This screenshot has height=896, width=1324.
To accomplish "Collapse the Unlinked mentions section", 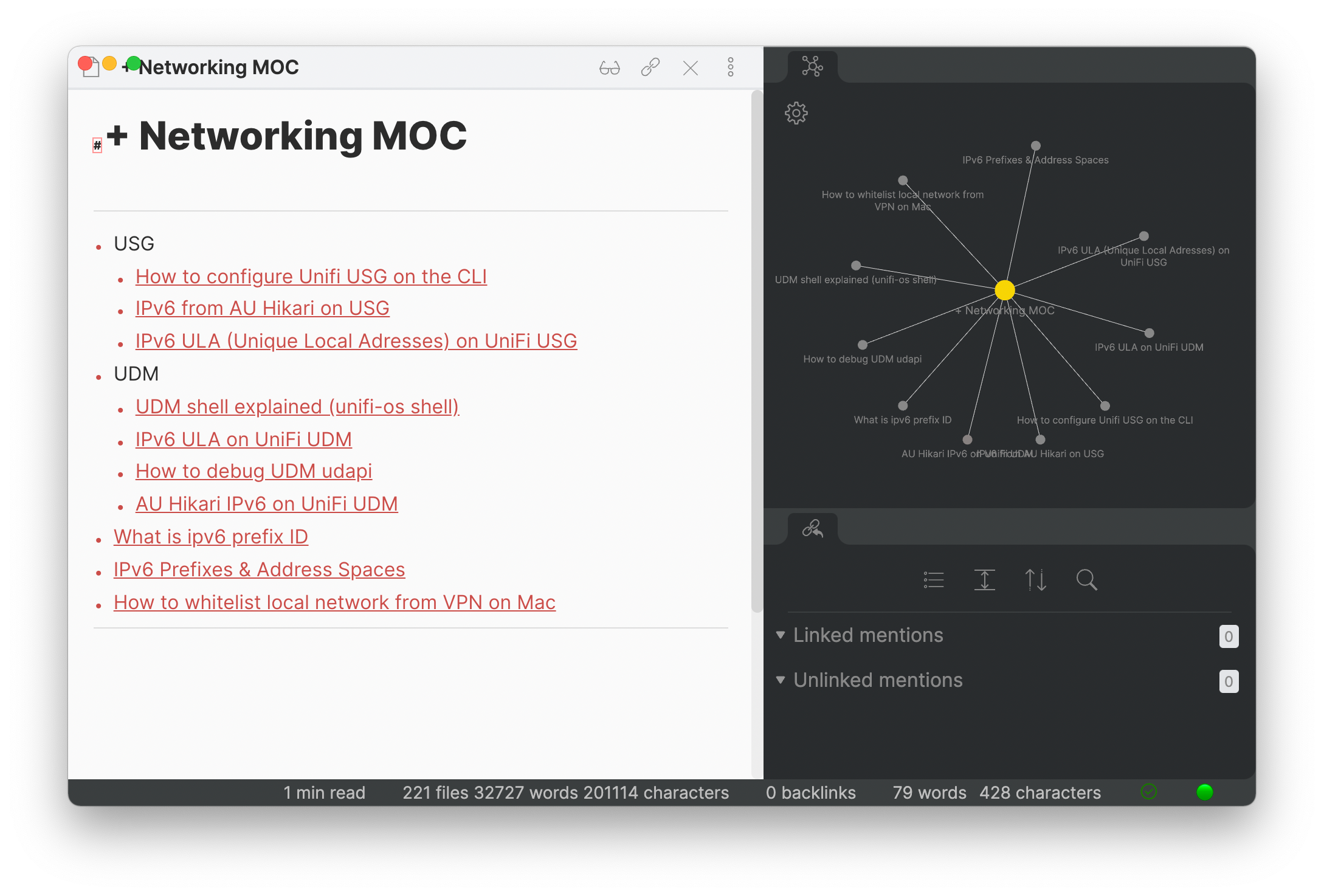I will [781, 680].
